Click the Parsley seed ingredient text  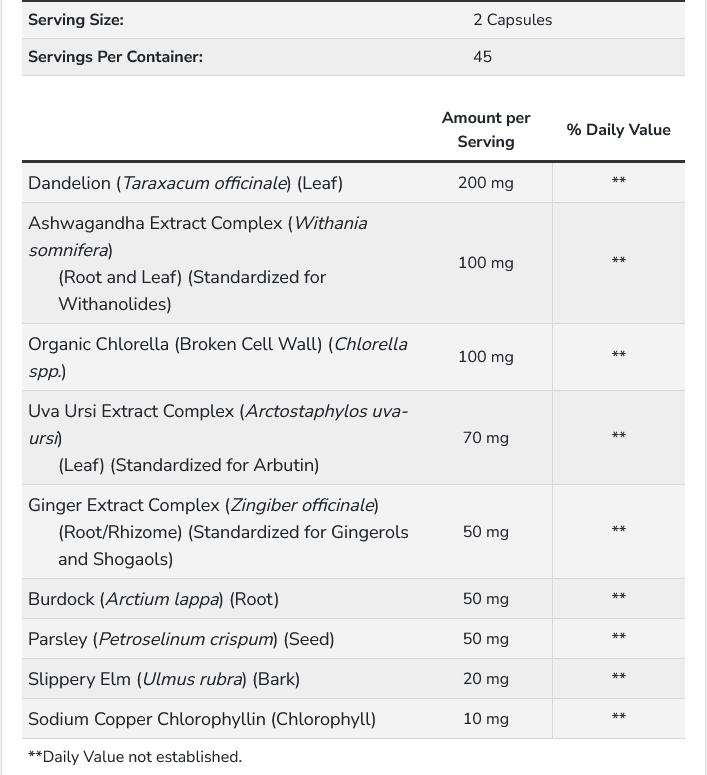point(181,639)
